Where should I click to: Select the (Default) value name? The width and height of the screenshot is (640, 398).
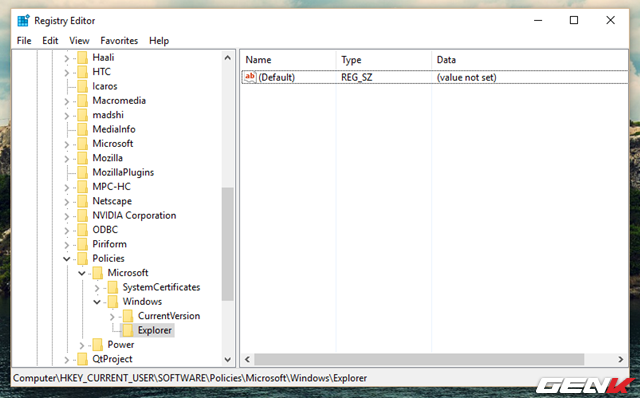(x=276, y=77)
